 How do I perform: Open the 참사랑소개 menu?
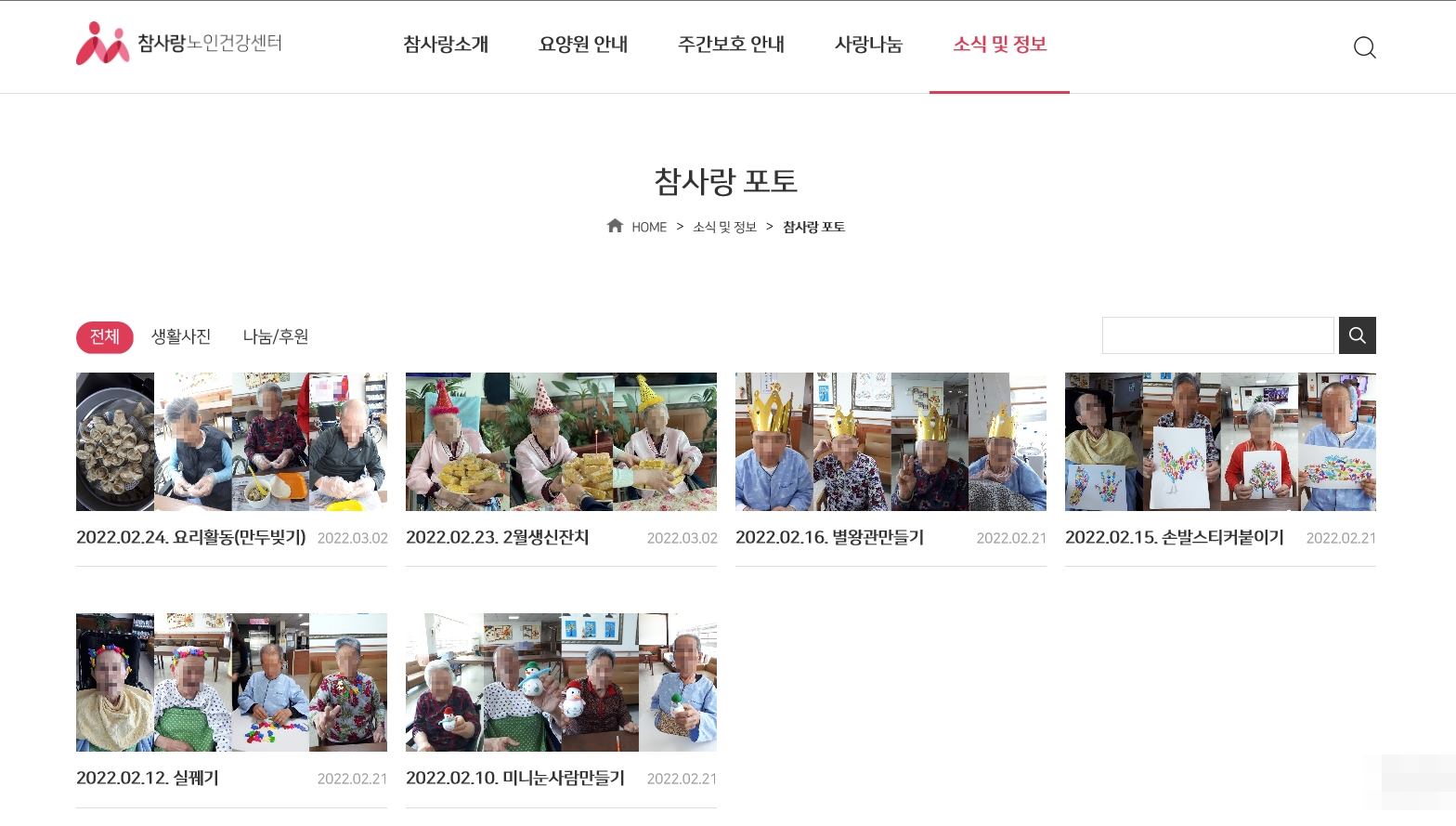pyautogui.click(x=446, y=45)
